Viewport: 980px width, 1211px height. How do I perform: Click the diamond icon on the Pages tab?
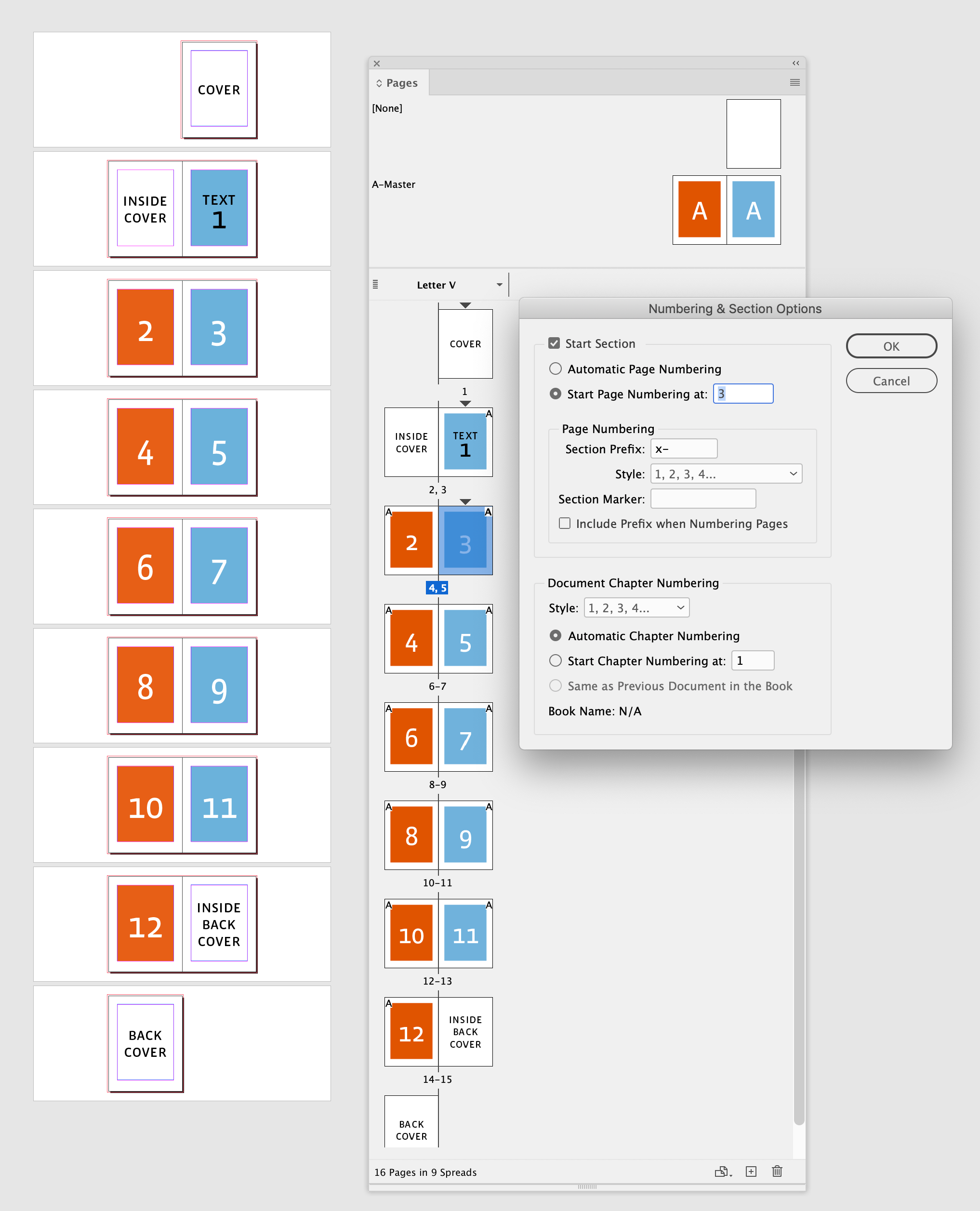[379, 82]
